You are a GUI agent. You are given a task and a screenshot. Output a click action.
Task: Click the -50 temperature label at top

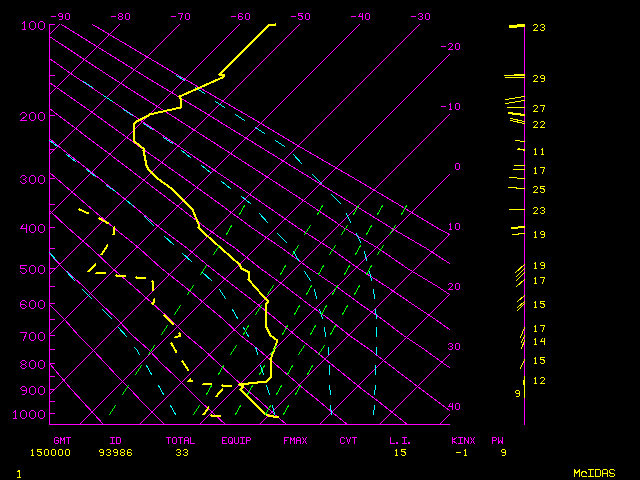pyautogui.click(x=300, y=16)
